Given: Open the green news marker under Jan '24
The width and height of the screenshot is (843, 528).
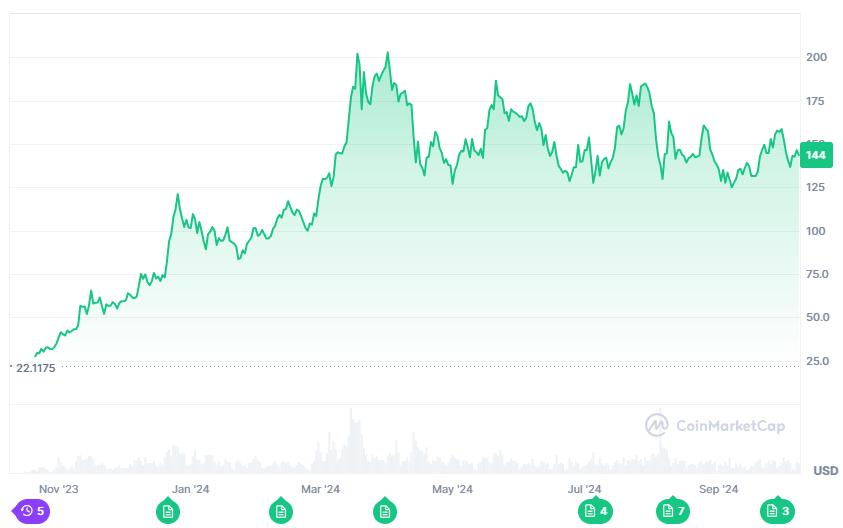Looking at the screenshot, I should tap(168, 511).
